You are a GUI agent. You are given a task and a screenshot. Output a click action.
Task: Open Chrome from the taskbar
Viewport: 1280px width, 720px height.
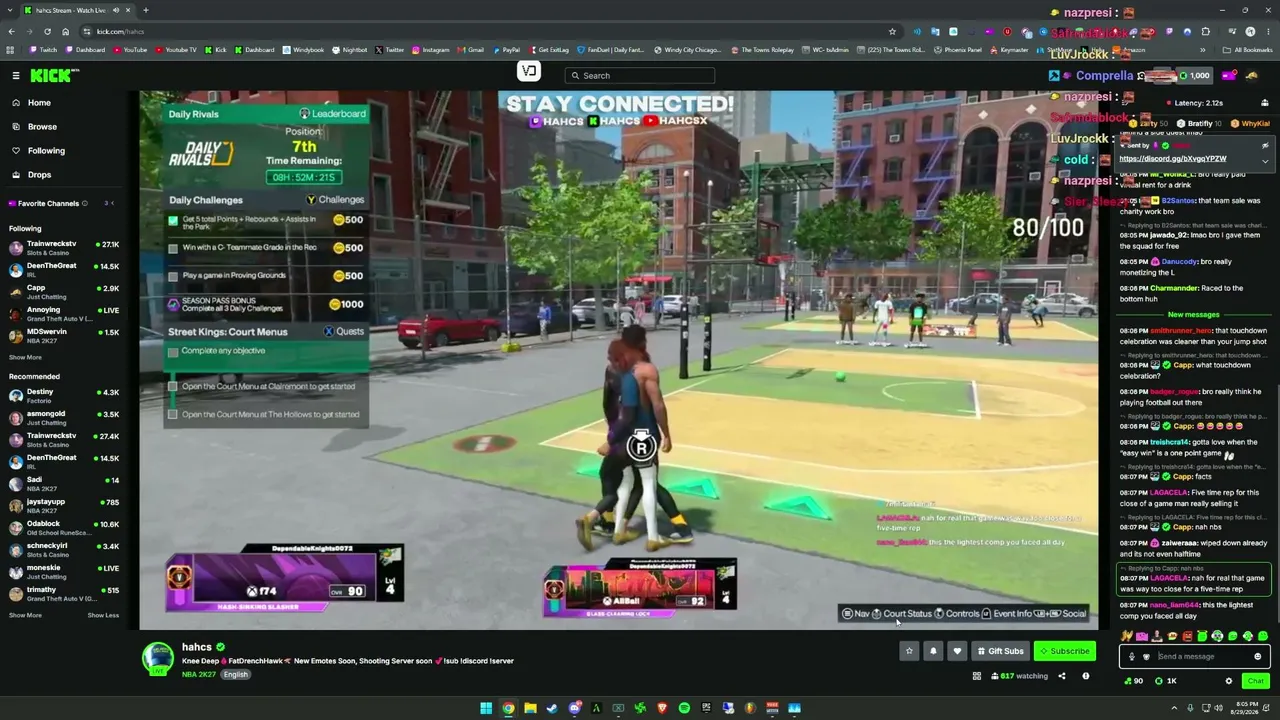point(508,708)
